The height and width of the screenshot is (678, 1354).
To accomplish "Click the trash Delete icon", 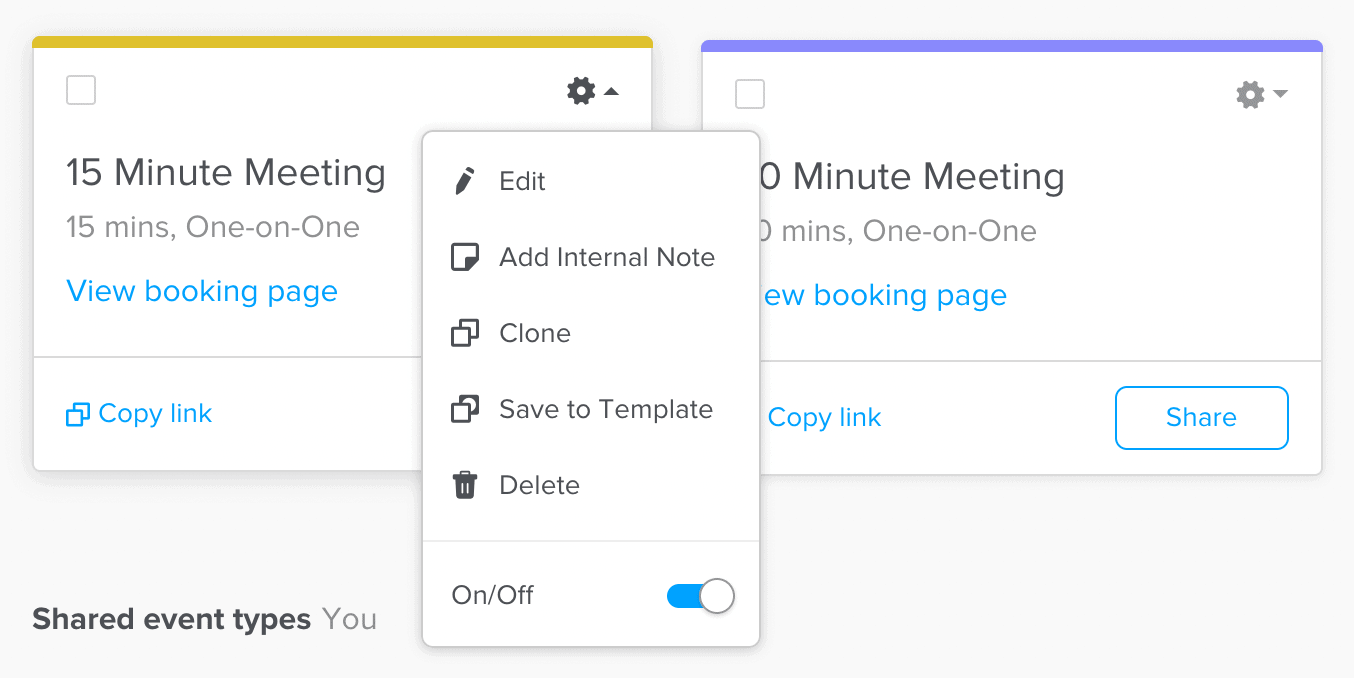I will pos(464,484).
